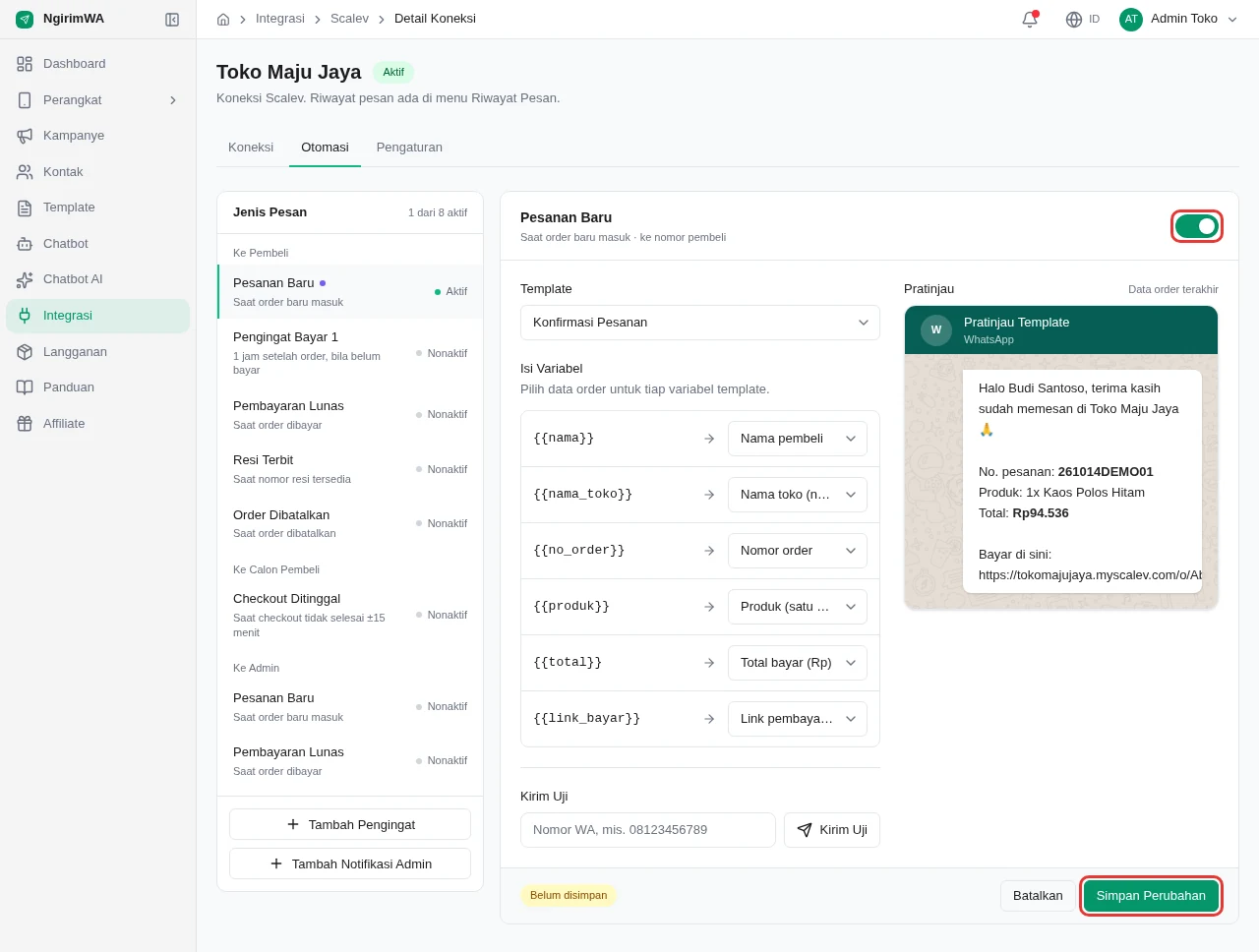The height and width of the screenshot is (952, 1259).
Task: Click the W avatar in preview header
Action: (936, 330)
